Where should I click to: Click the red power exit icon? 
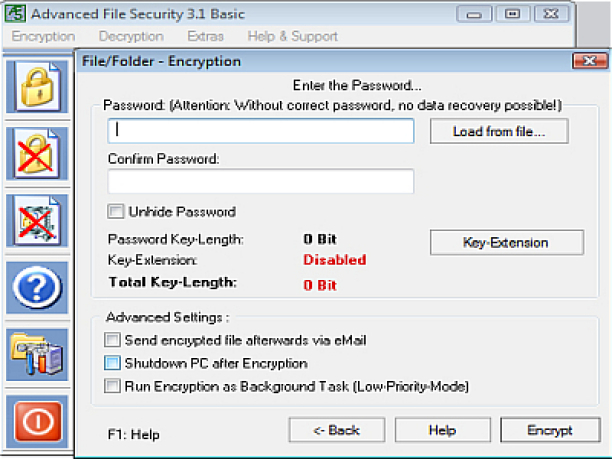[37, 421]
